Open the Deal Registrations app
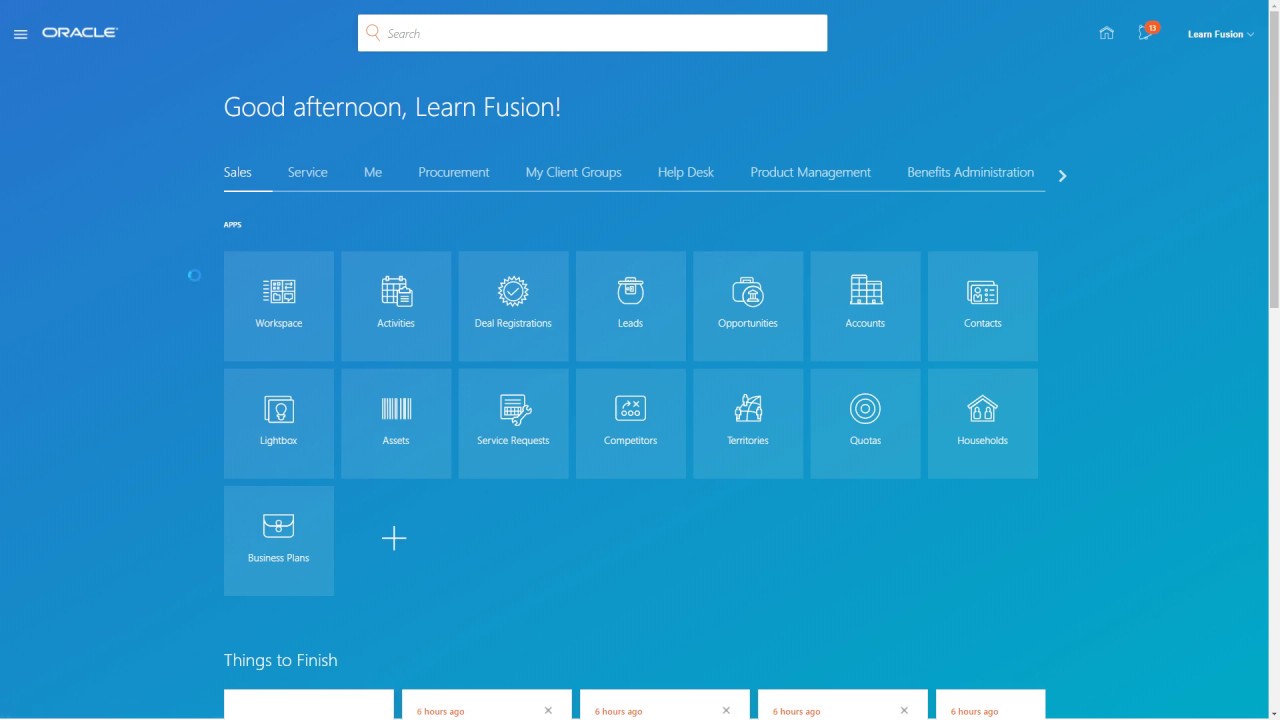 (x=513, y=306)
